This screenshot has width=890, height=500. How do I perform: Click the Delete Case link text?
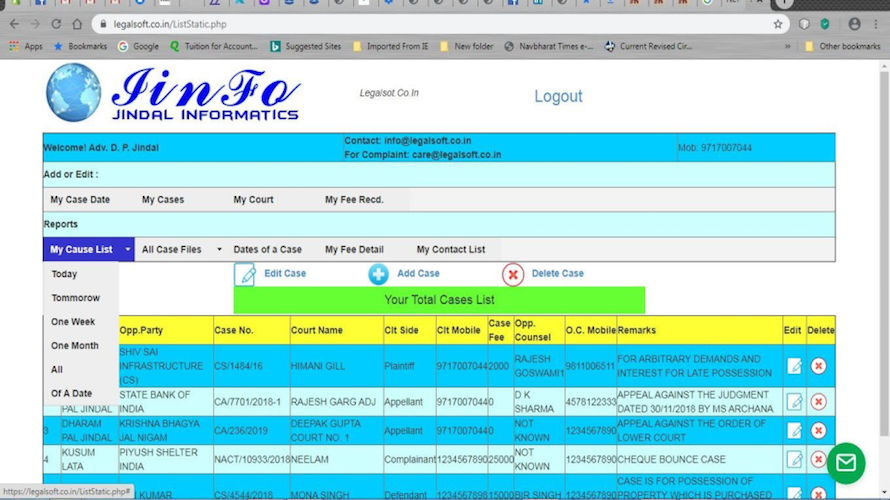[x=557, y=274]
